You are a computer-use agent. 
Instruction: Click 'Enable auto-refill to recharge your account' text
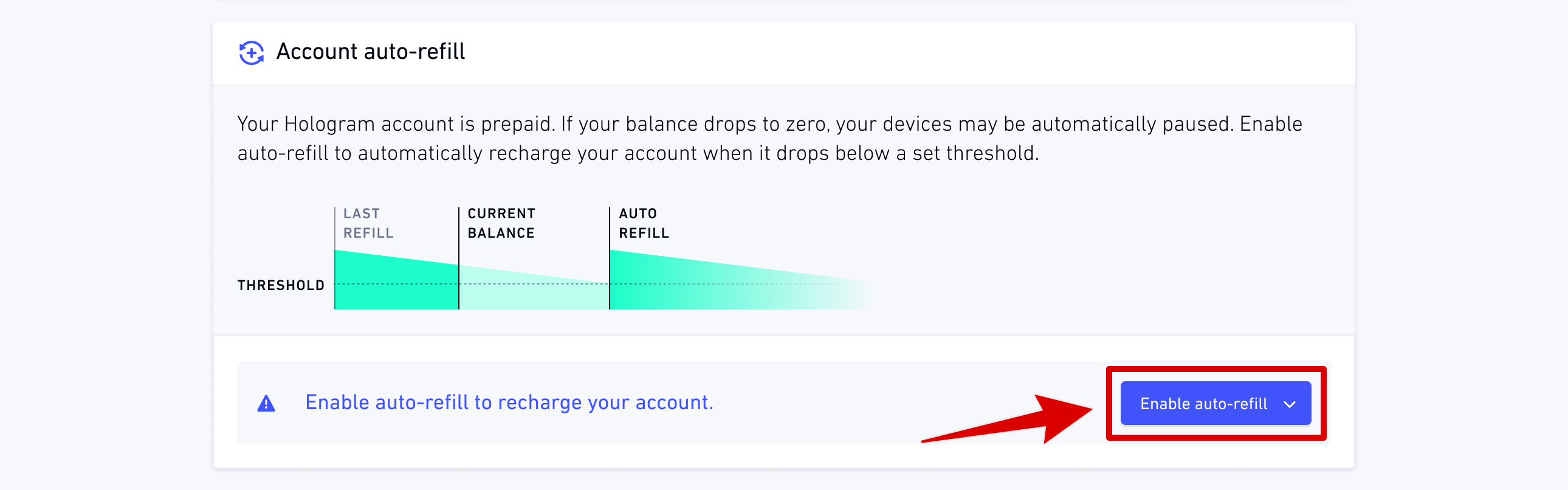(x=509, y=402)
